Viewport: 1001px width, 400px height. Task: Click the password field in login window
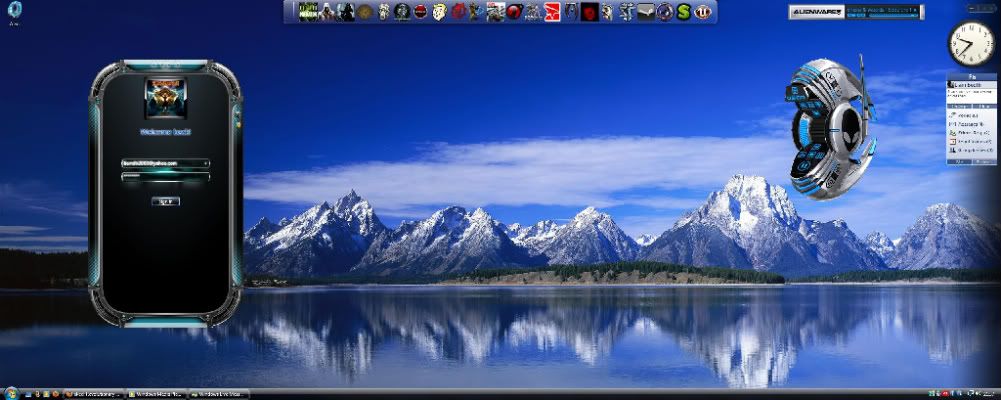click(165, 176)
